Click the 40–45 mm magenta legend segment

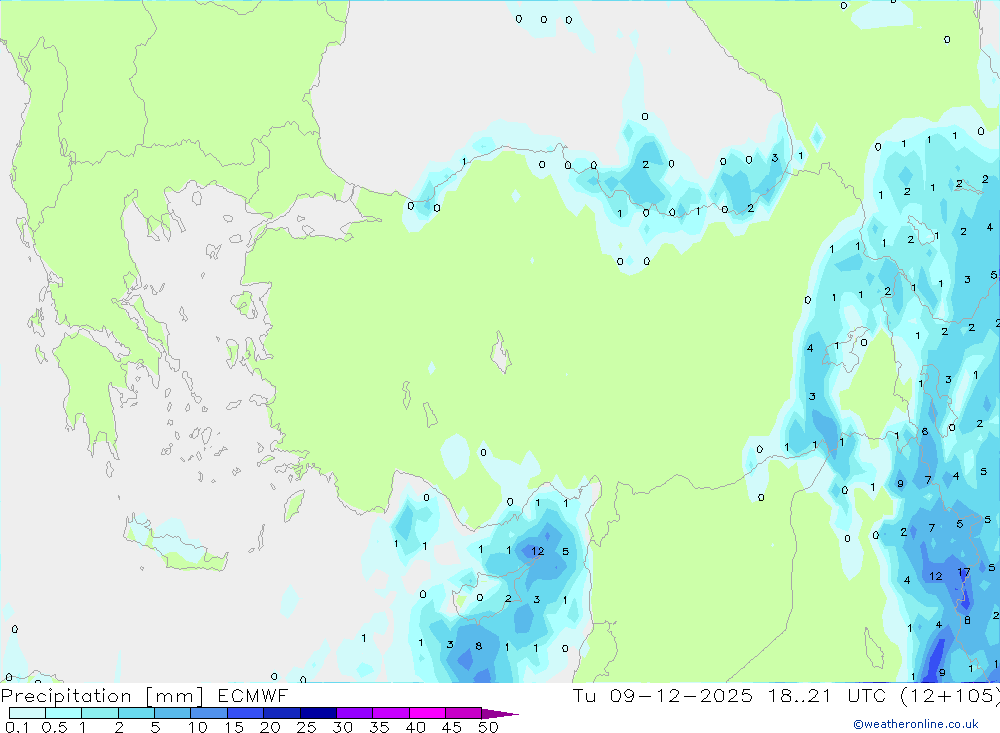(x=427, y=713)
